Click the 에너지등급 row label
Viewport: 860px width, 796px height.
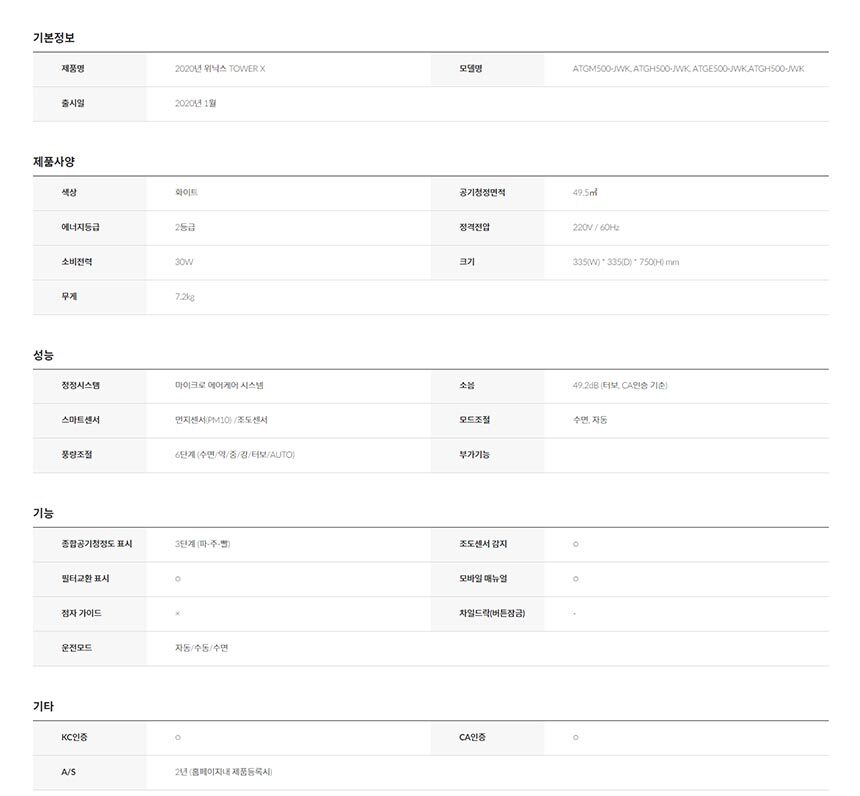pyautogui.click(x=80, y=227)
